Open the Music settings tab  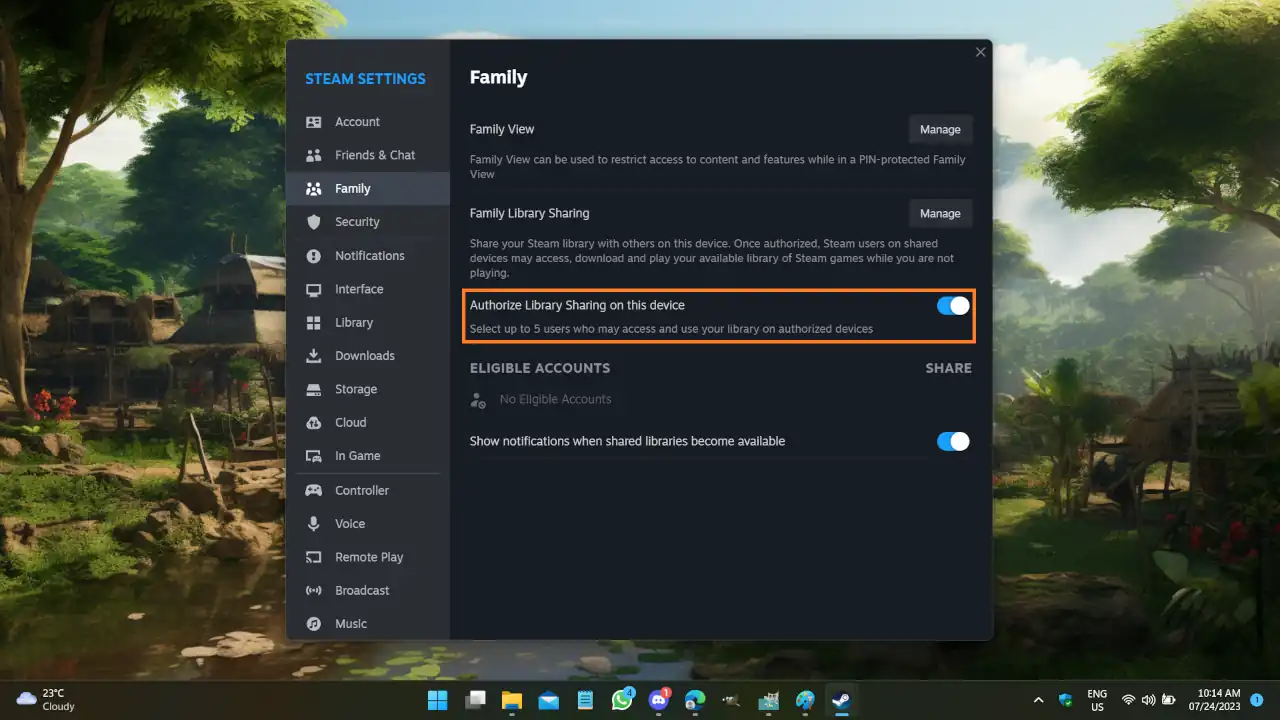368,624
